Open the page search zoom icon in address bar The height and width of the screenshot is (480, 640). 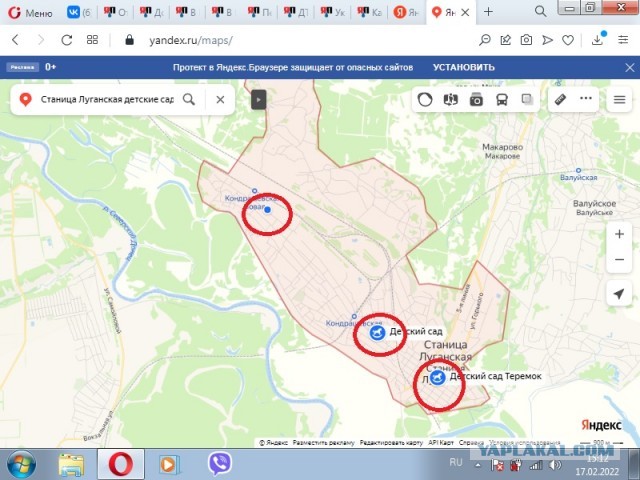click(x=484, y=40)
